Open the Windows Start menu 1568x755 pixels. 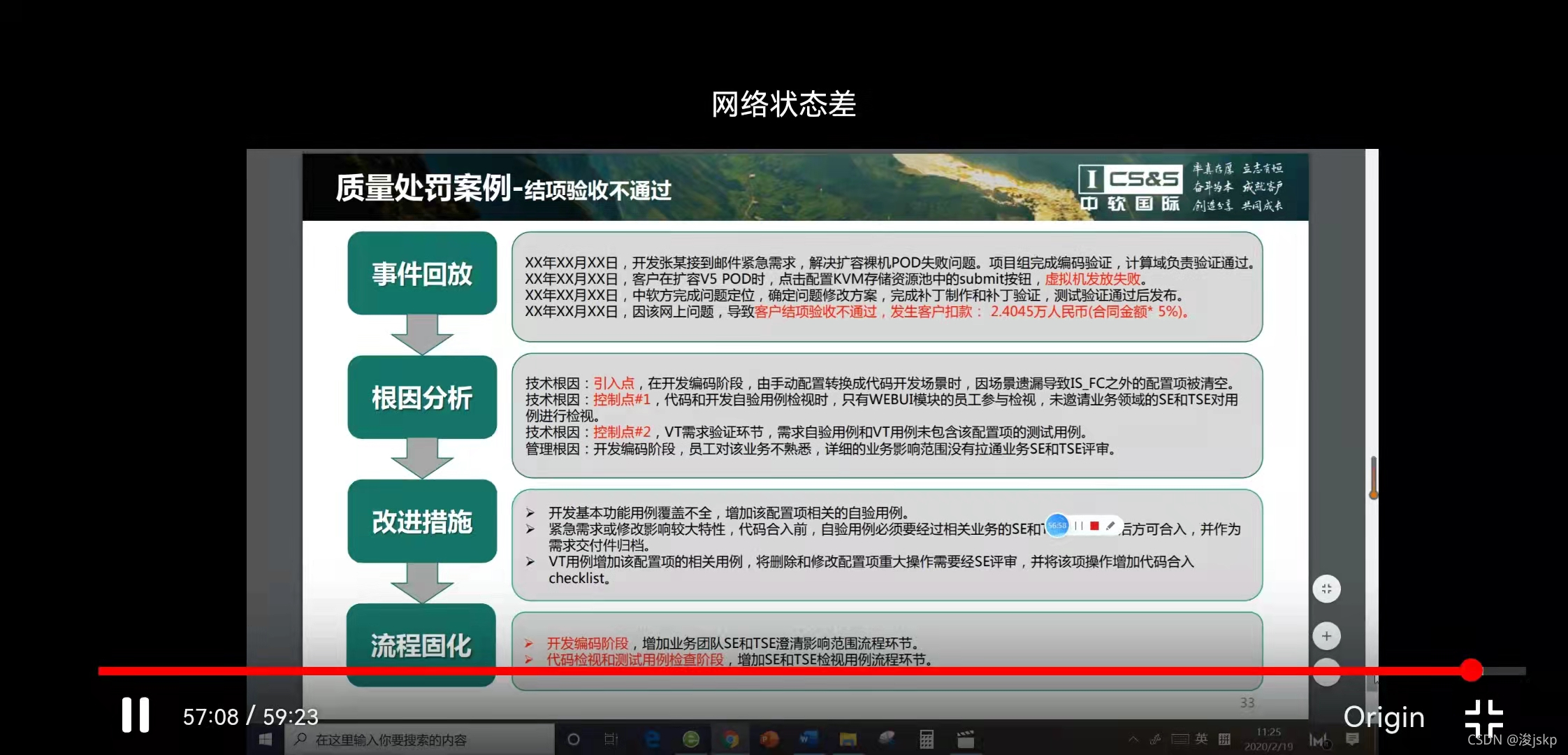pyautogui.click(x=266, y=740)
